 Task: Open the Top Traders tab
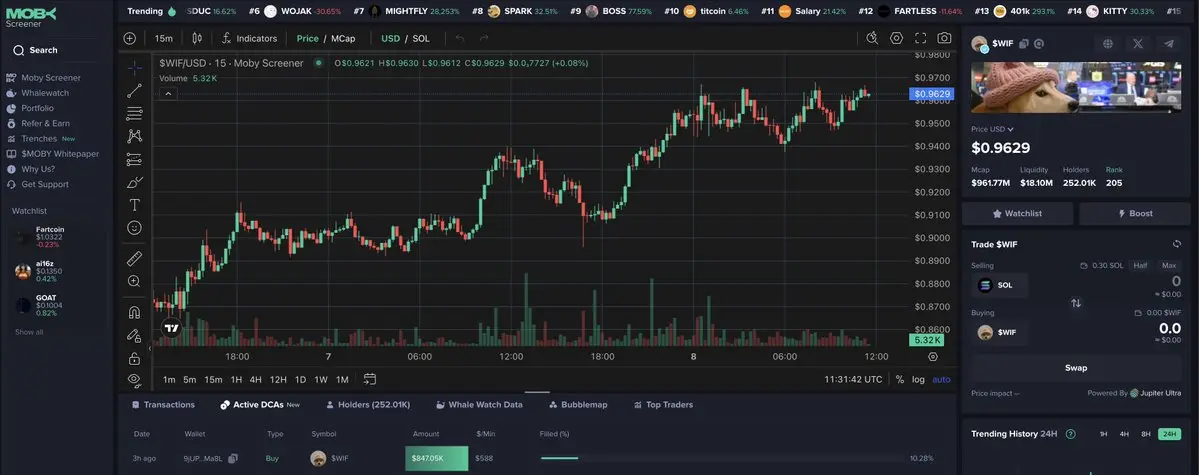pos(663,405)
